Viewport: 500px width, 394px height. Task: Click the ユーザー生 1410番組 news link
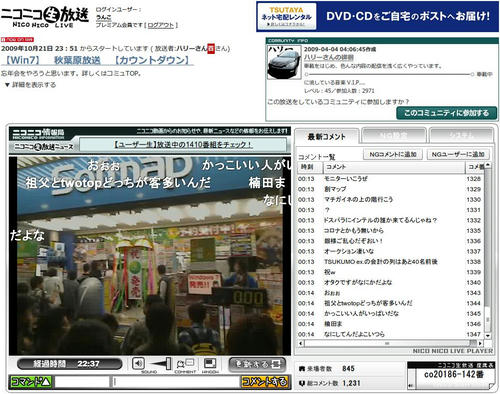pyautogui.click(x=183, y=145)
